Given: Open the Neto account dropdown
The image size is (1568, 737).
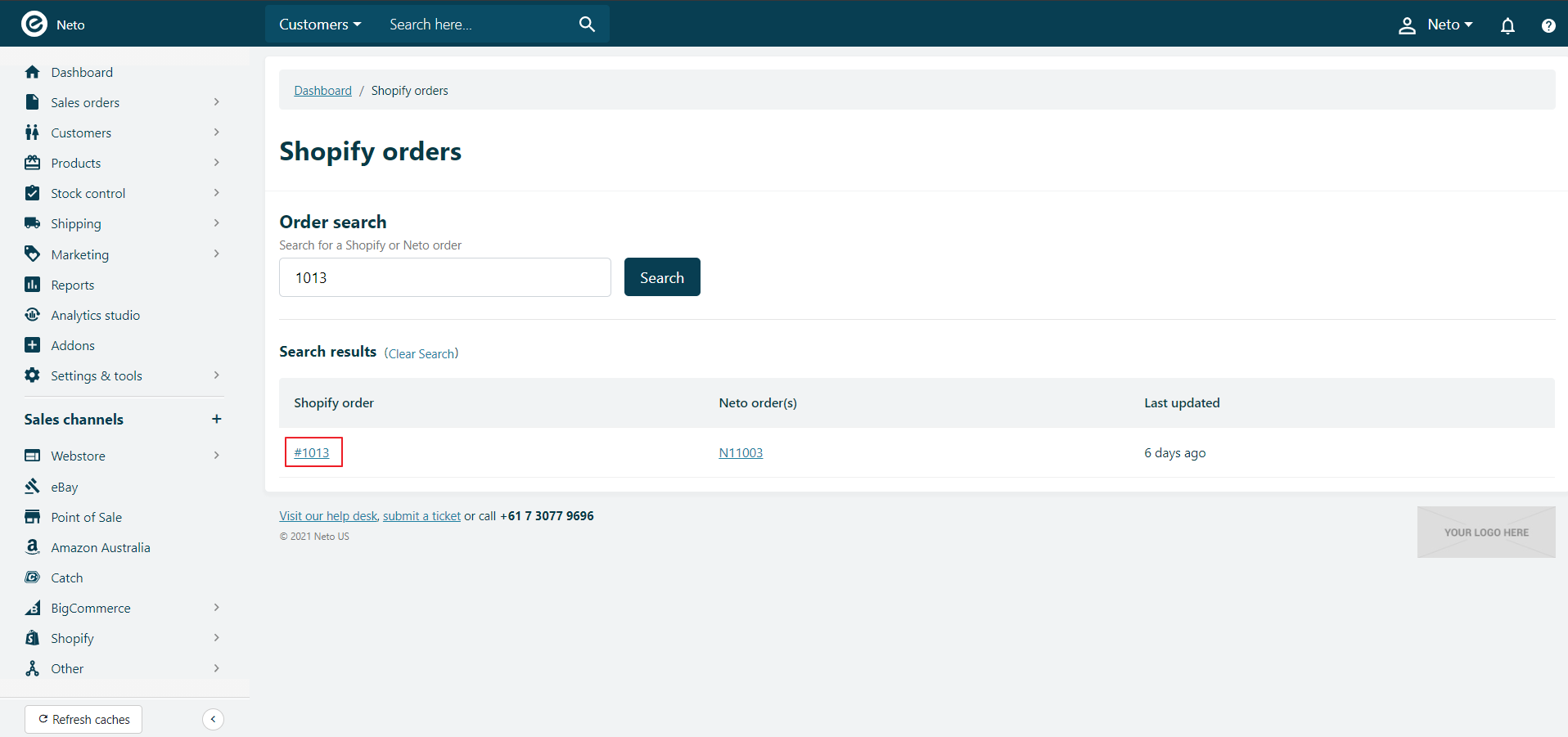Looking at the screenshot, I should click(1449, 25).
